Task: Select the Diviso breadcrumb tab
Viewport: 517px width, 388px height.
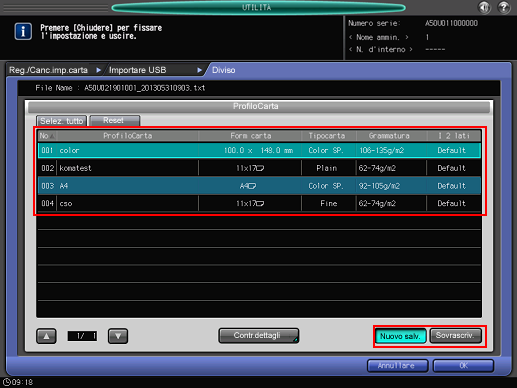Action: click(x=224, y=70)
